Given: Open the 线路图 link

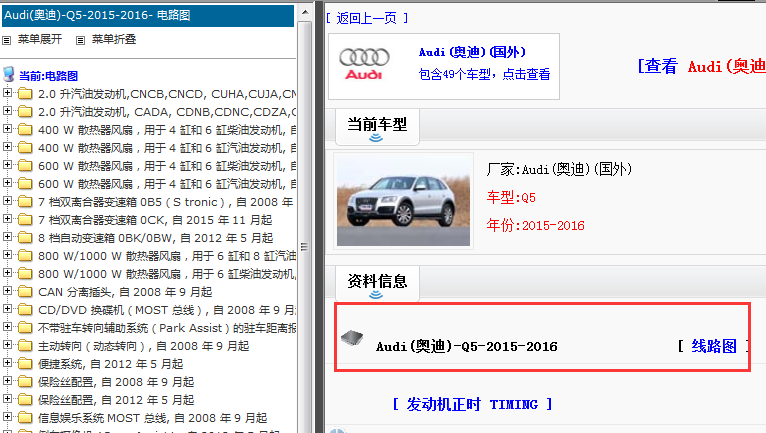Looking at the screenshot, I should tap(714, 346).
